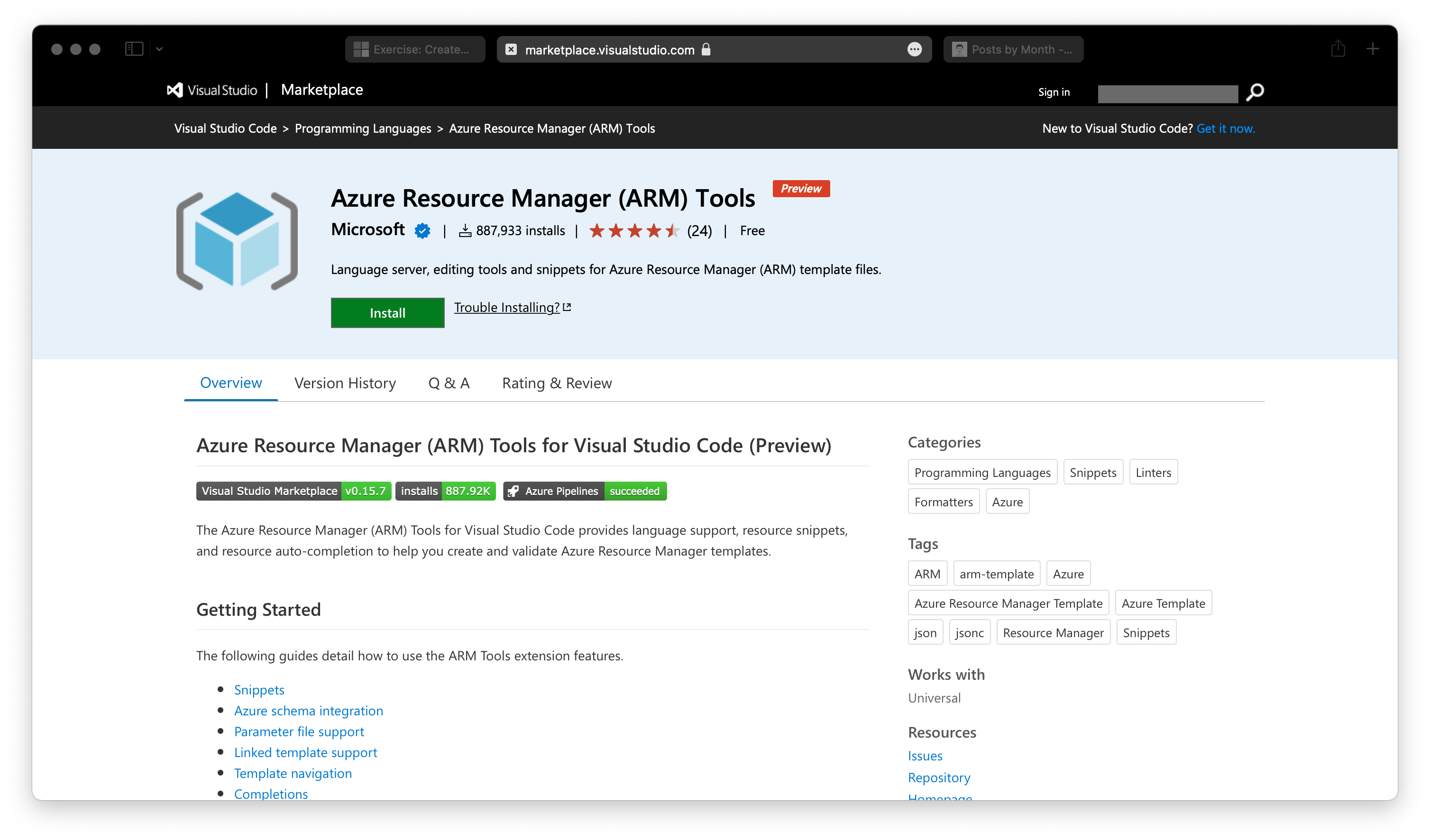Click the ARM tag
1430x840 pixels.
click(927, 574)
